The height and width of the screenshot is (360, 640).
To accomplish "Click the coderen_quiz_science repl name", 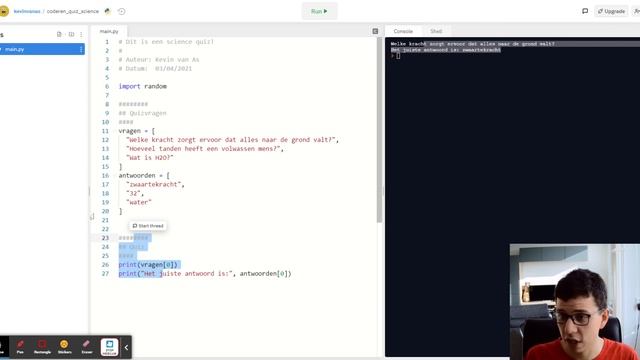I will point(73,11).
